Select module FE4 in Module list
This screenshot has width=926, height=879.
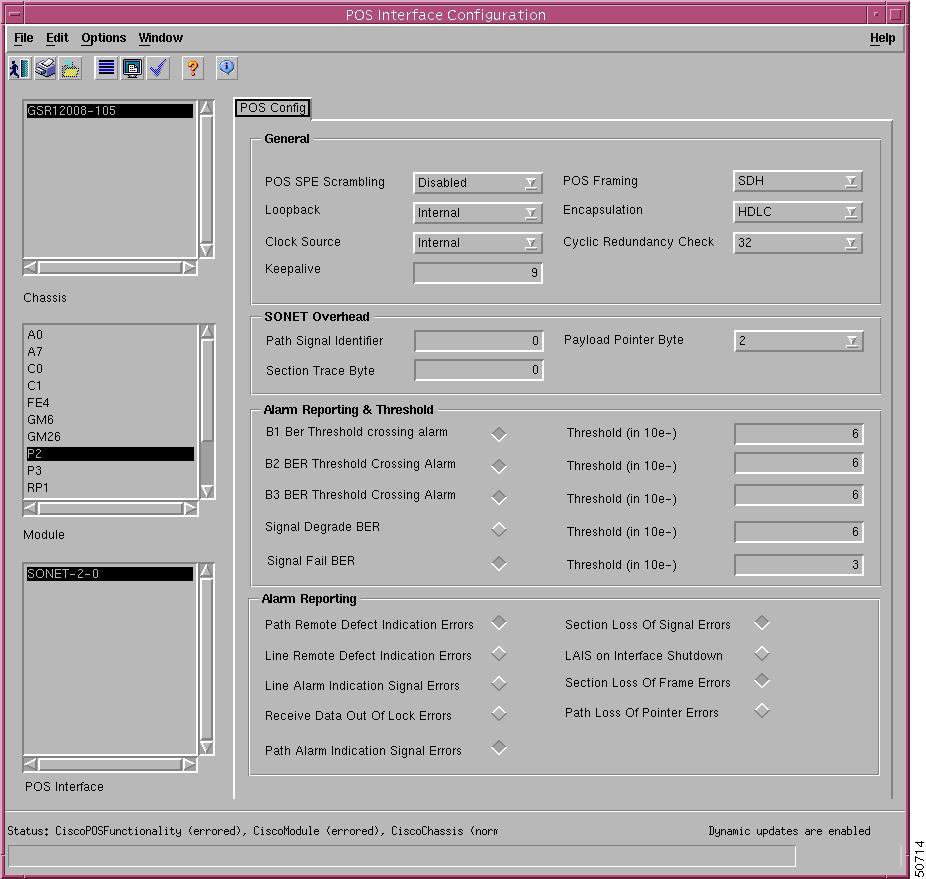[x=110, y=403]
